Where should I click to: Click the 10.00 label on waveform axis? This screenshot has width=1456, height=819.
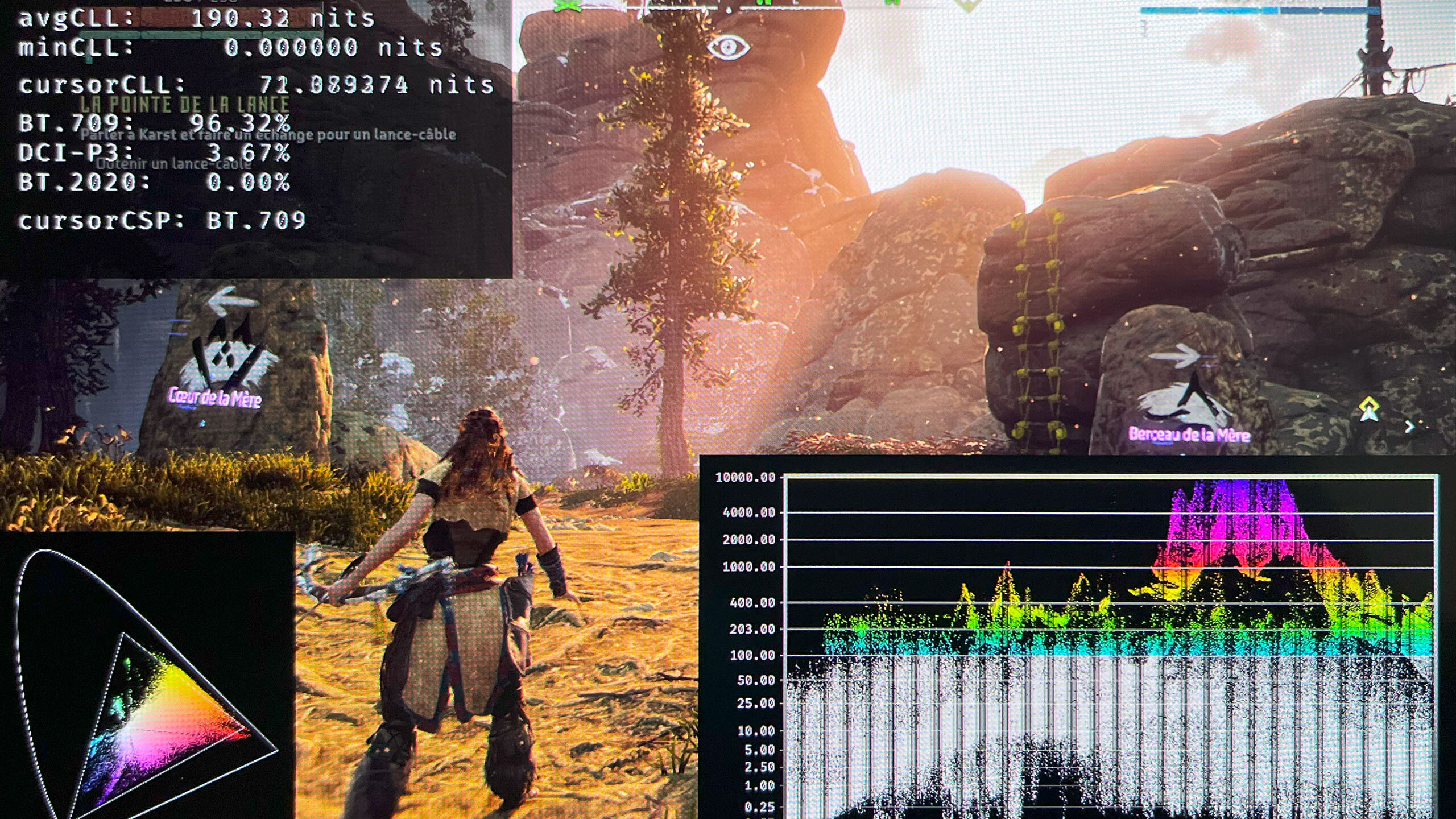pos(756,731)
